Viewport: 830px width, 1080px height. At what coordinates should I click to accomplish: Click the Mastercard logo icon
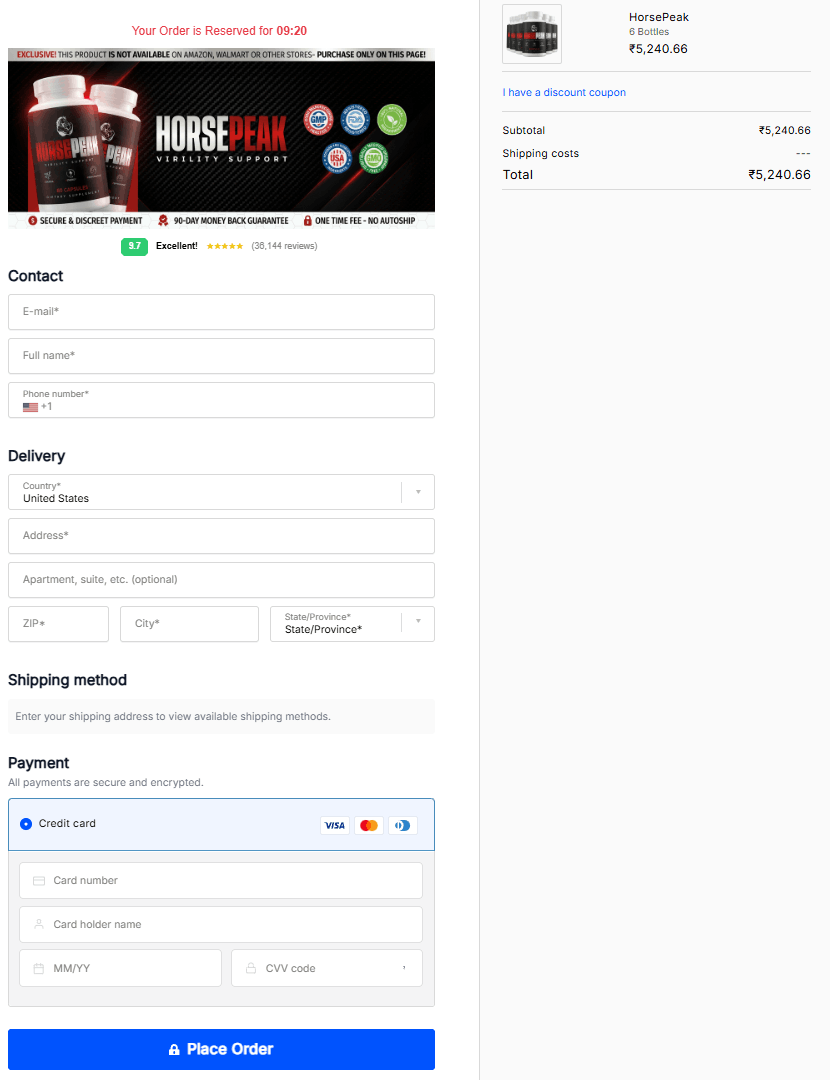(369, 825)
